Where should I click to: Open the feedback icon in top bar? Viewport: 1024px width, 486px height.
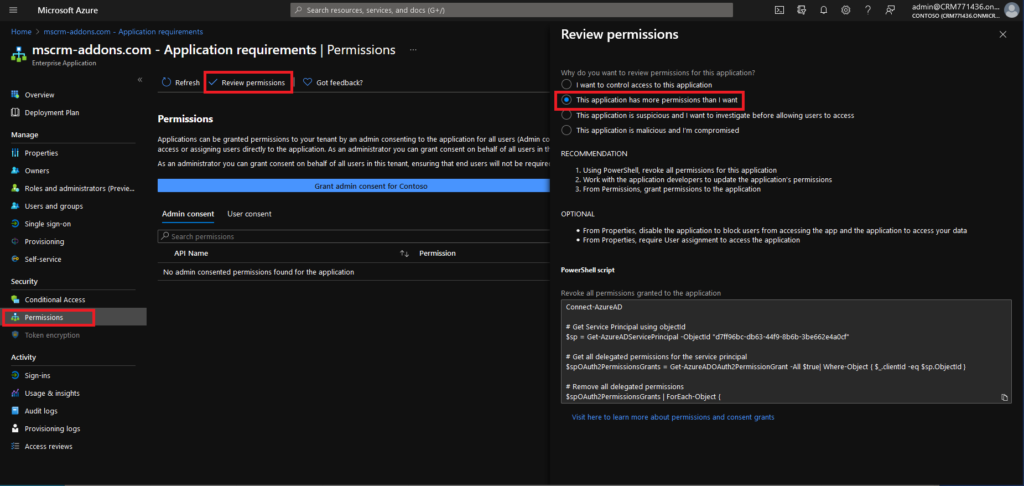(890, 10)
